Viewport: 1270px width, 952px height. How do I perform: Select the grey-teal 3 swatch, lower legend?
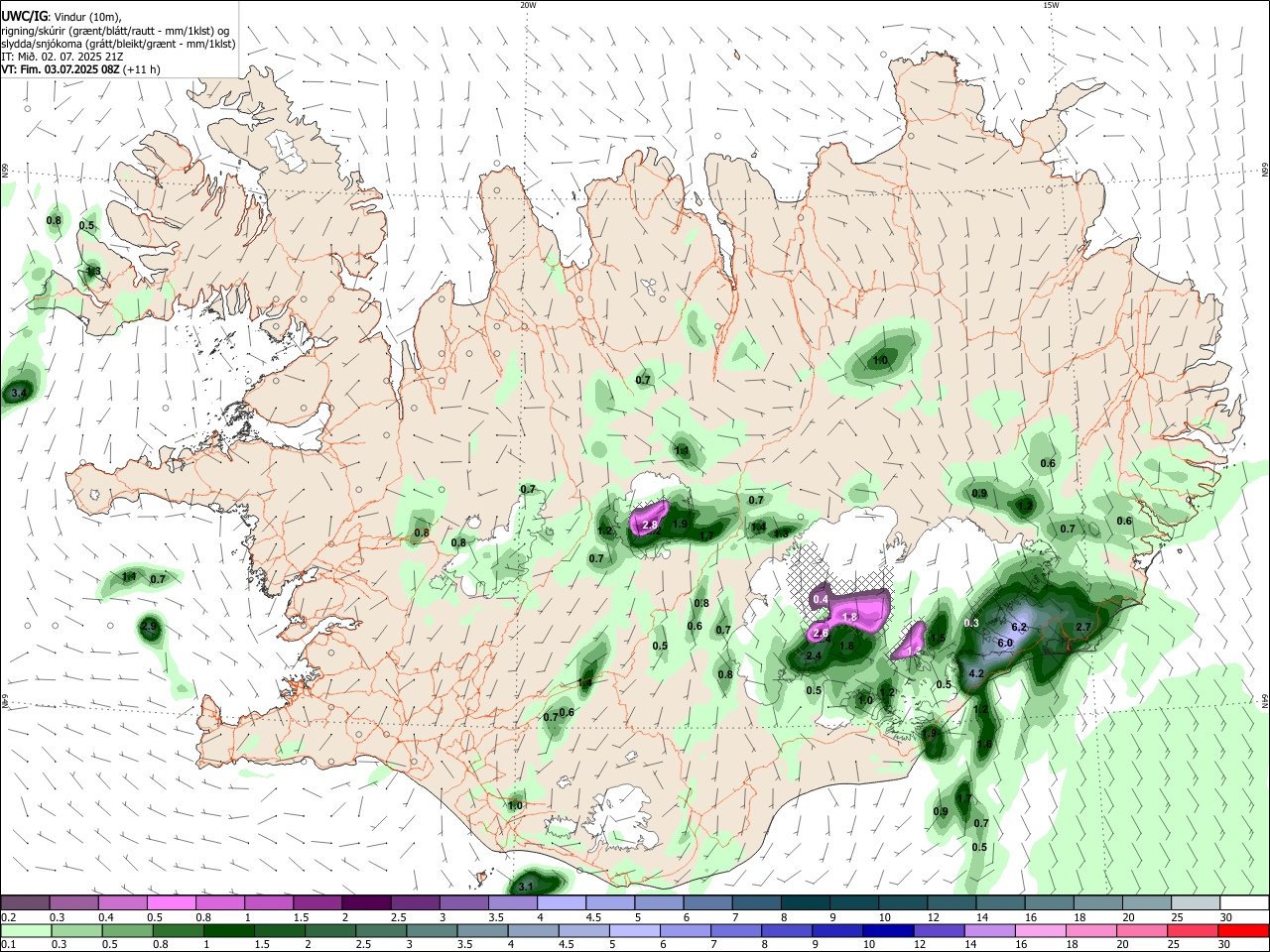click(432, 930)
